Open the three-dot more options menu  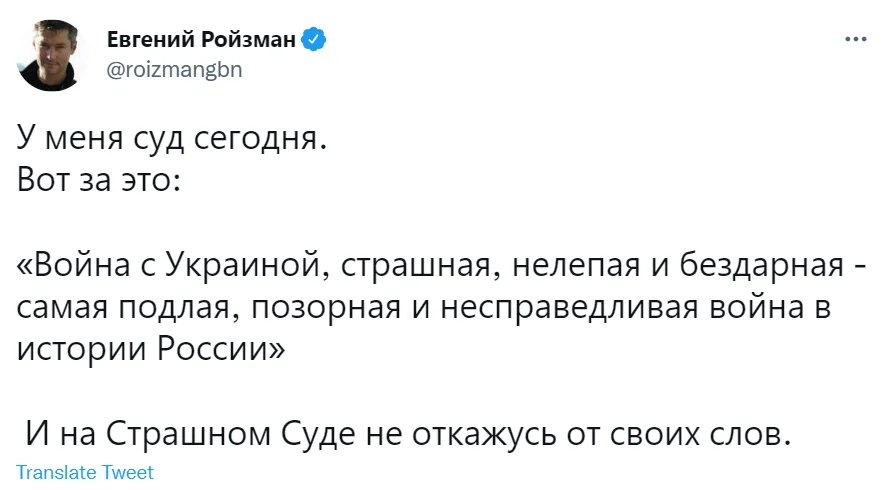coord(855,41)
